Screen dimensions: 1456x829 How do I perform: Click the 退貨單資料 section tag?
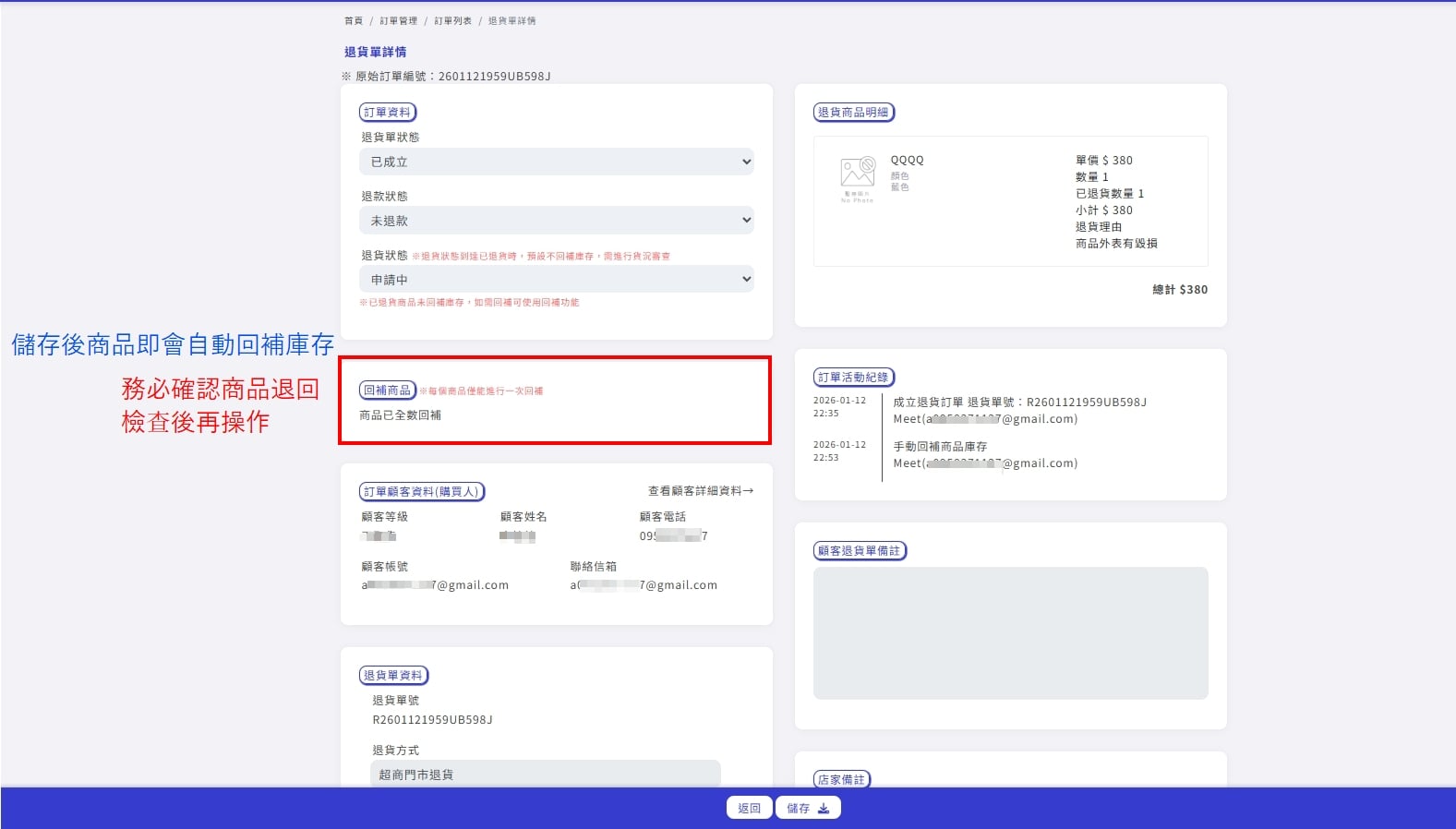394,676
